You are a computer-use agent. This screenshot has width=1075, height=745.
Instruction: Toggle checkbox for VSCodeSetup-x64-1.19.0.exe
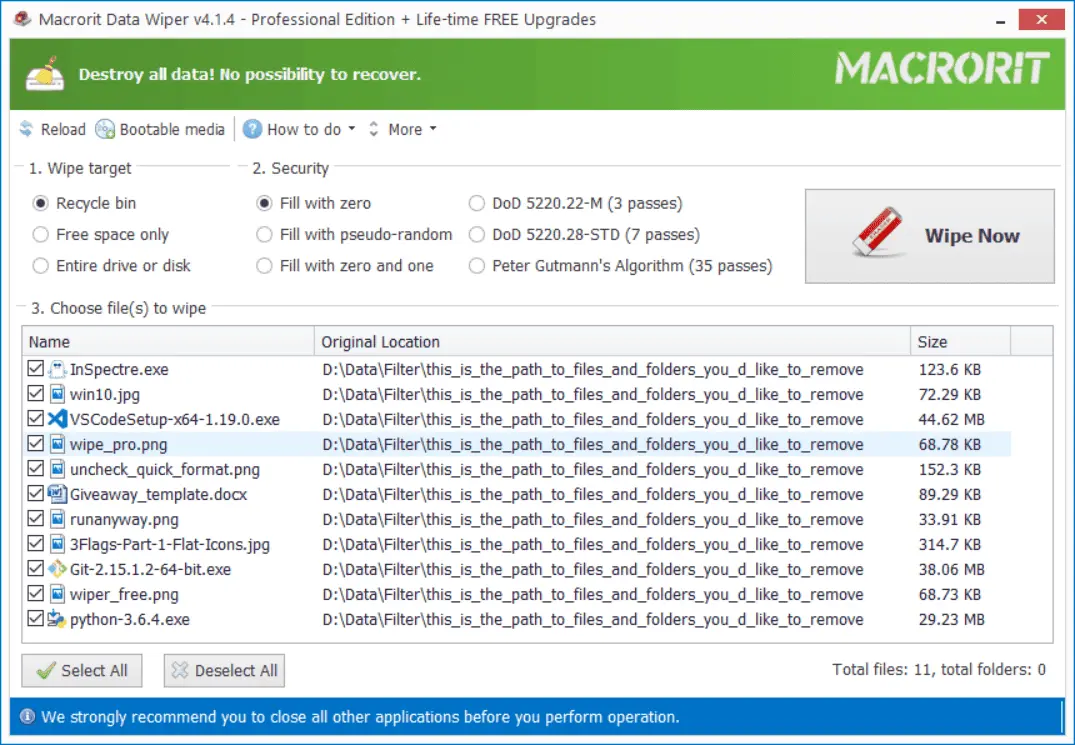(36, 419)
